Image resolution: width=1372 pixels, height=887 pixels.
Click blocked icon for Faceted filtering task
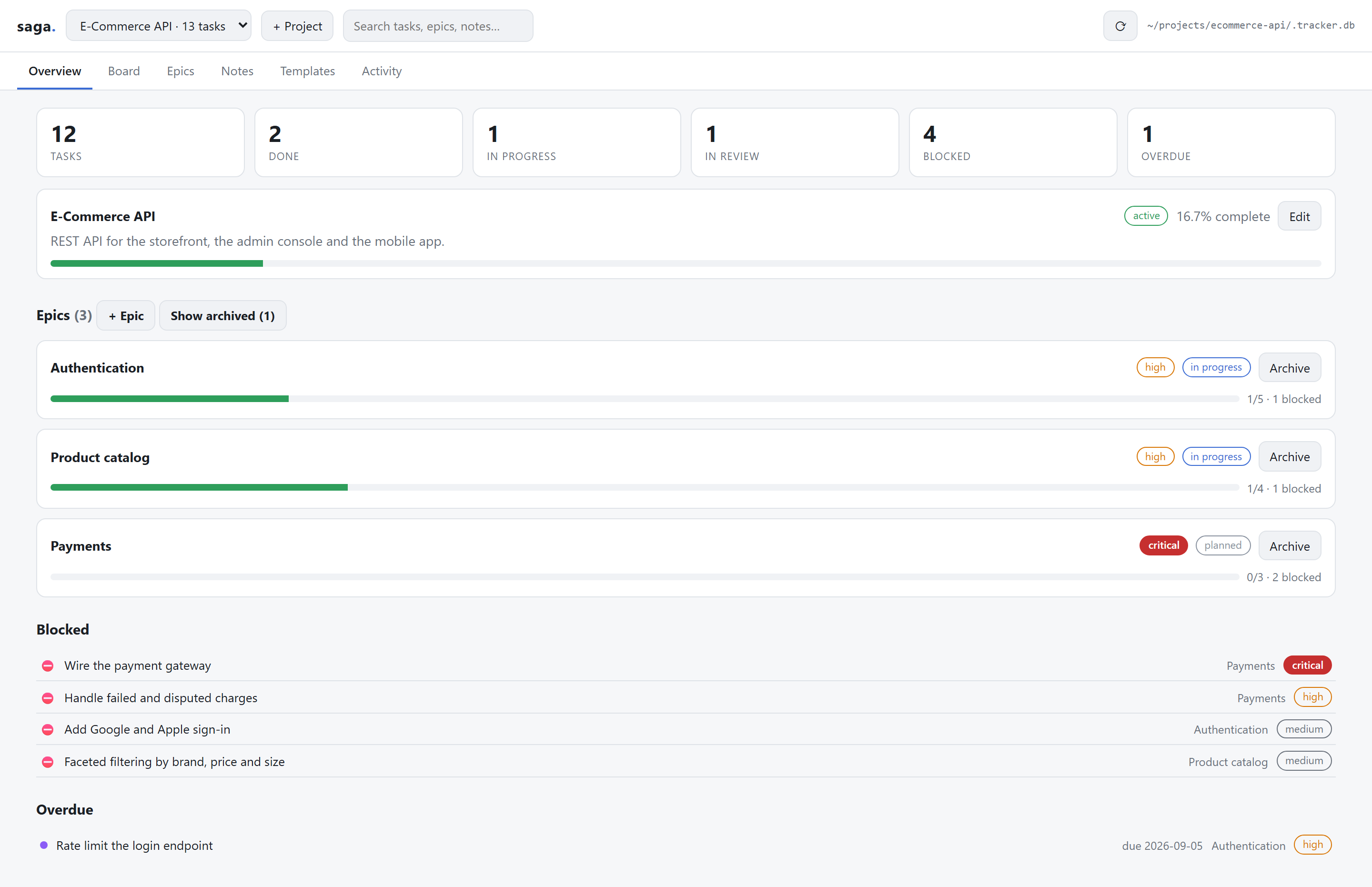(48, 762)
